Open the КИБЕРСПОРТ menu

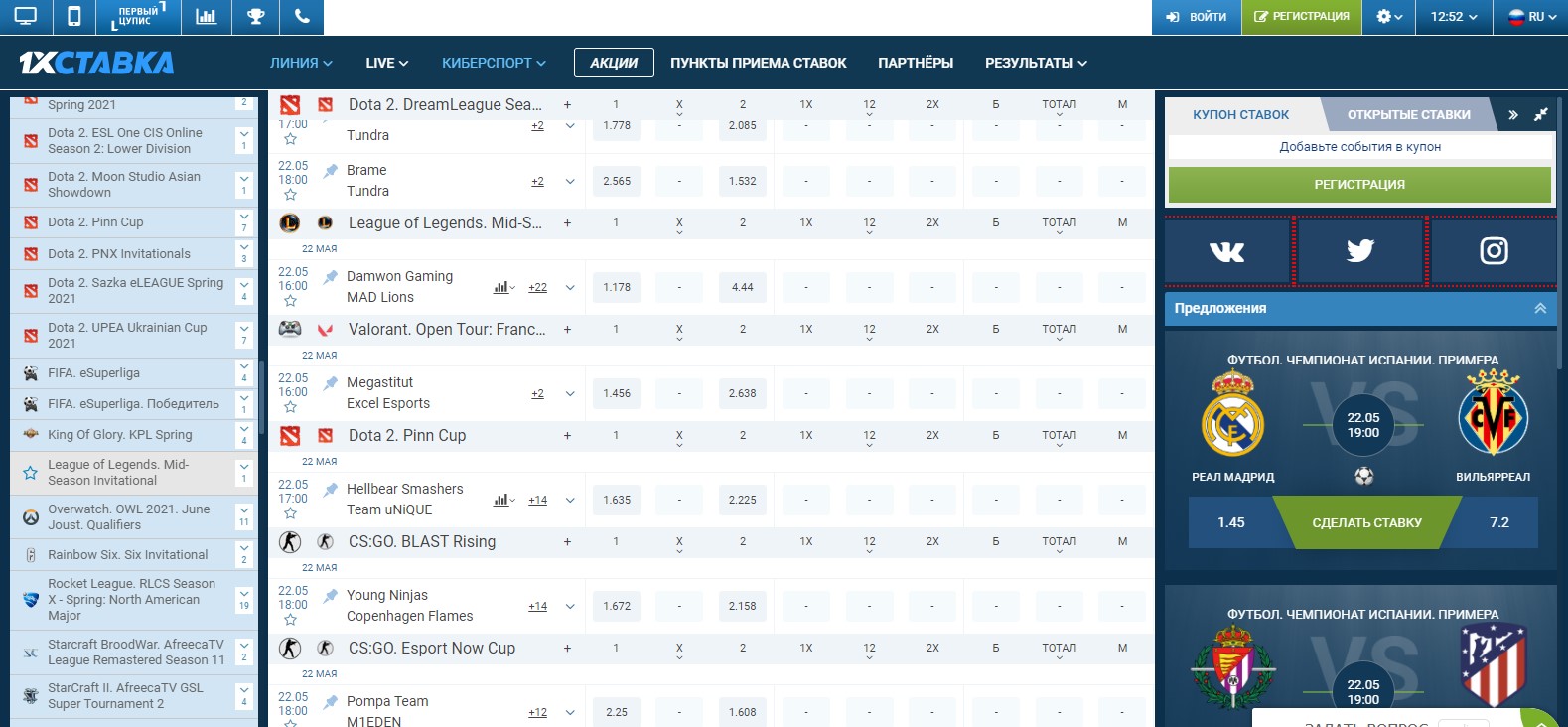tap(494, 63)
